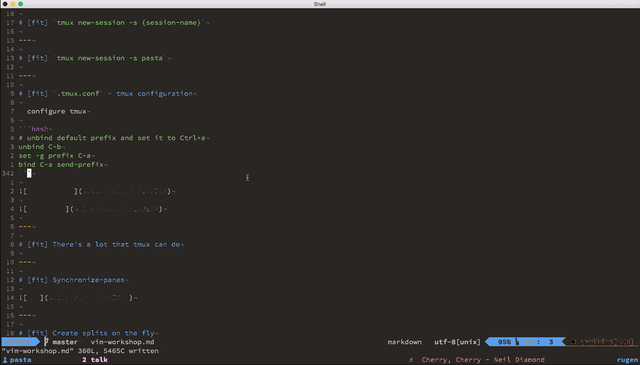
Task: Switch to the talk tmux window
Action: 95,360
